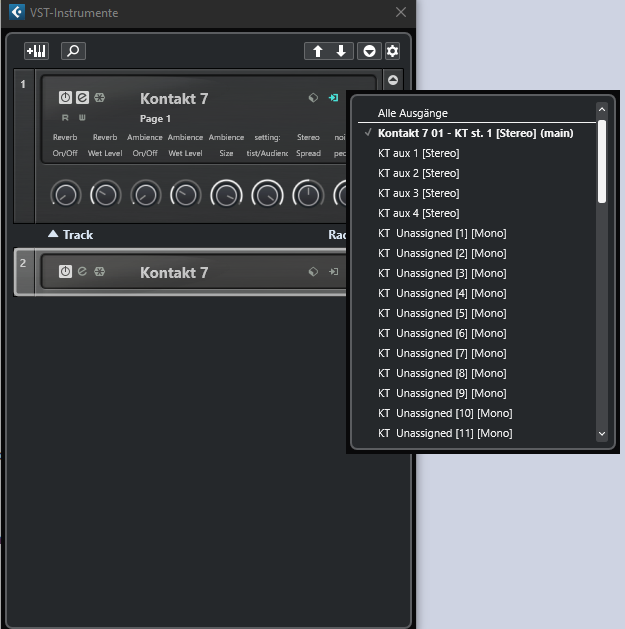Open edit instrument for first Kontakt 7
Screen dimensions: 625x629
(x=82, y=98)
